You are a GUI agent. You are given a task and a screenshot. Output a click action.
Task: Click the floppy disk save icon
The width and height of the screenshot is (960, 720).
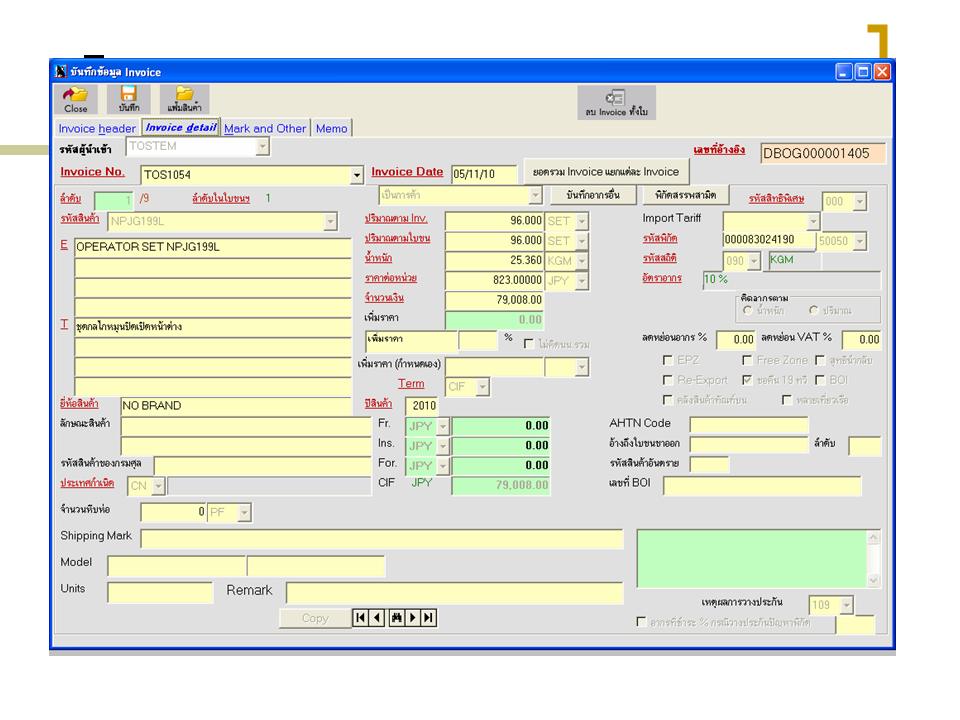(129, 98)
